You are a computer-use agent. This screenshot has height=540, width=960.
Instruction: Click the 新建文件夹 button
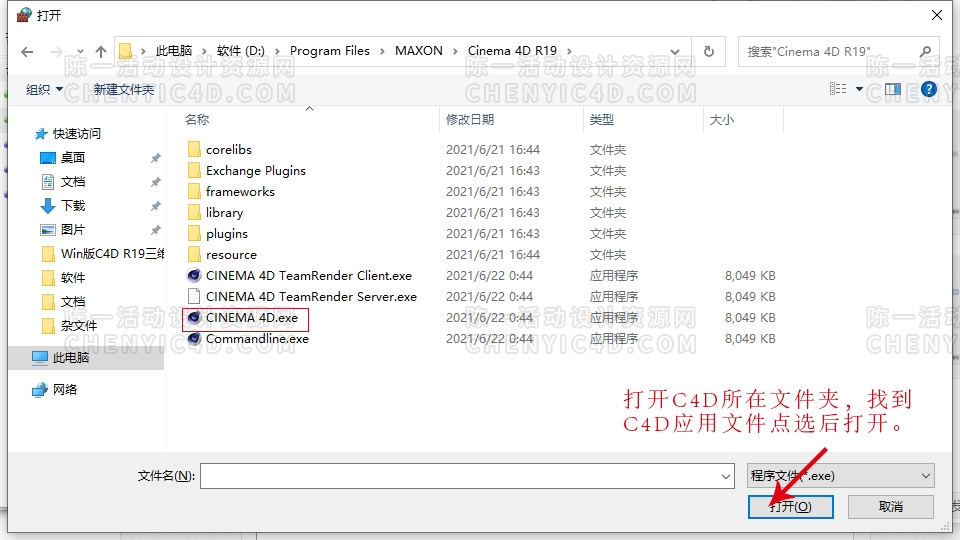tap(124, 90)
